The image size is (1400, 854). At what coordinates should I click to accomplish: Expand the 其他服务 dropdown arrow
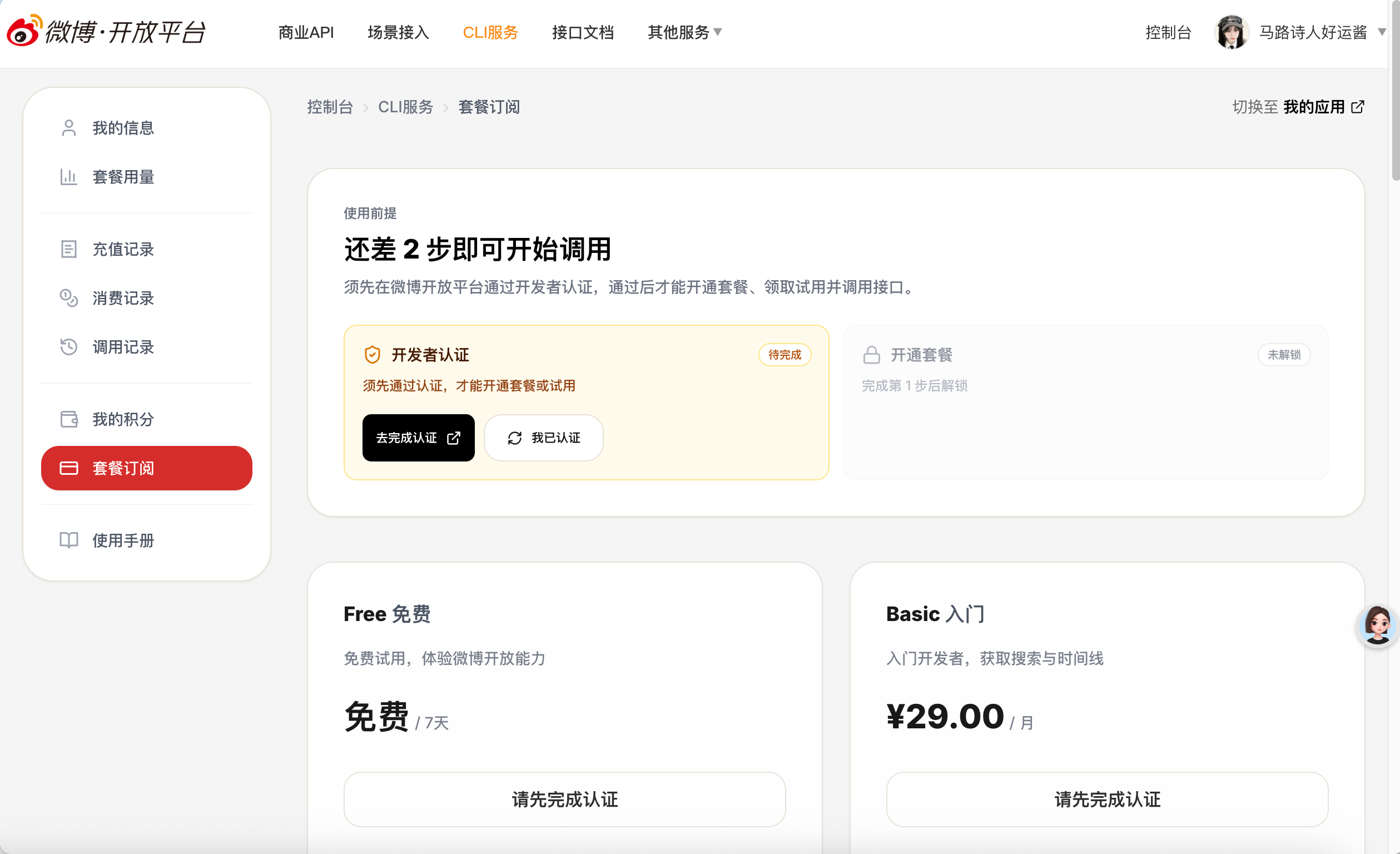(x=718, y=32)
